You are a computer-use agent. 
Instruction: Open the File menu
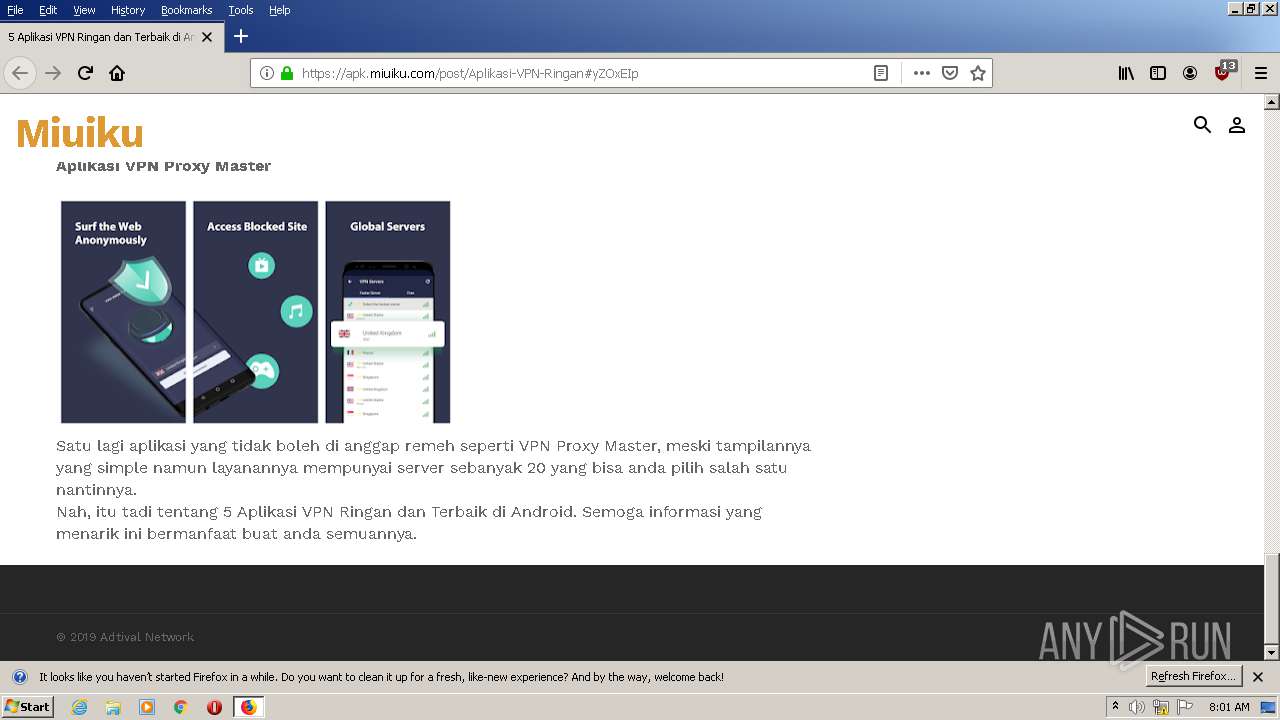click(15, 10)
